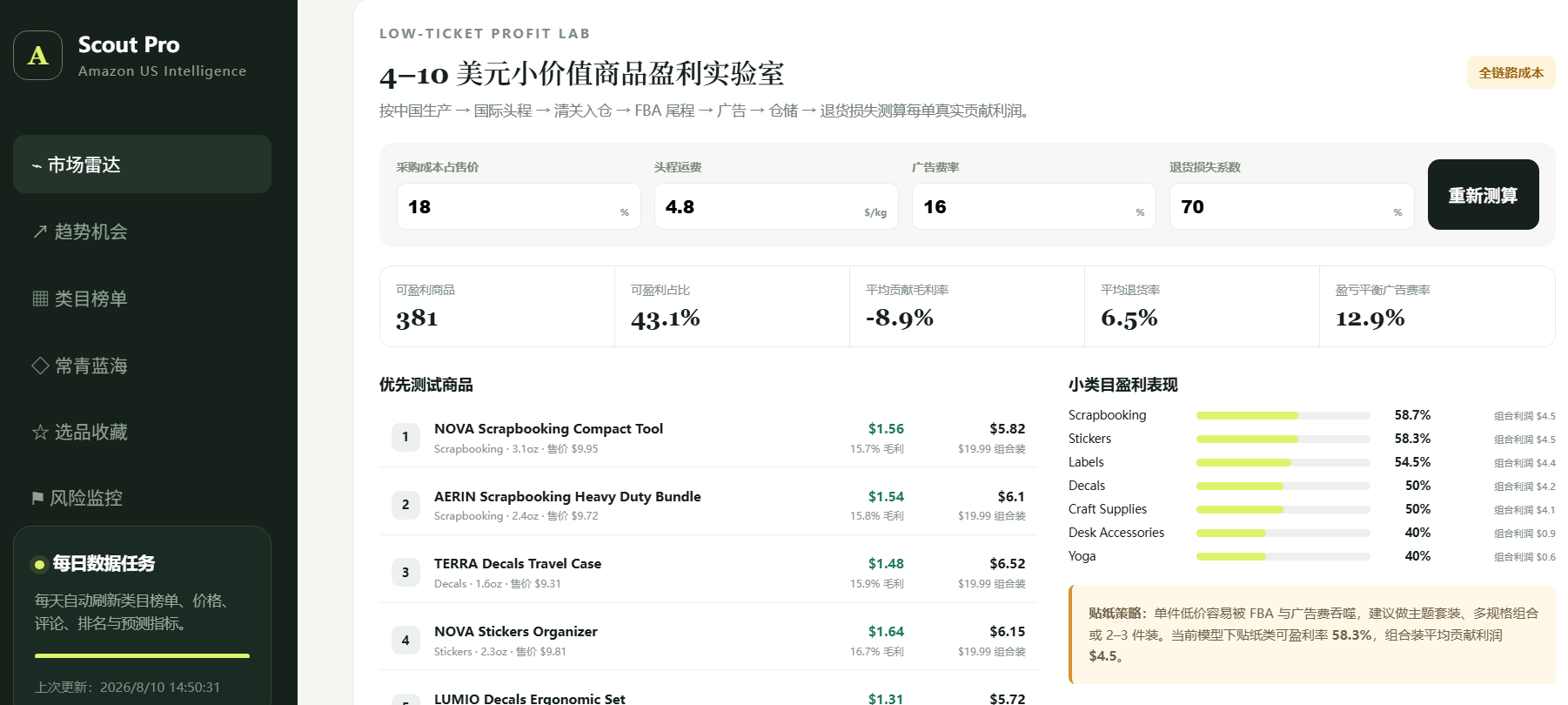Click the 每日数据任务 heading

tap(104, 564)
